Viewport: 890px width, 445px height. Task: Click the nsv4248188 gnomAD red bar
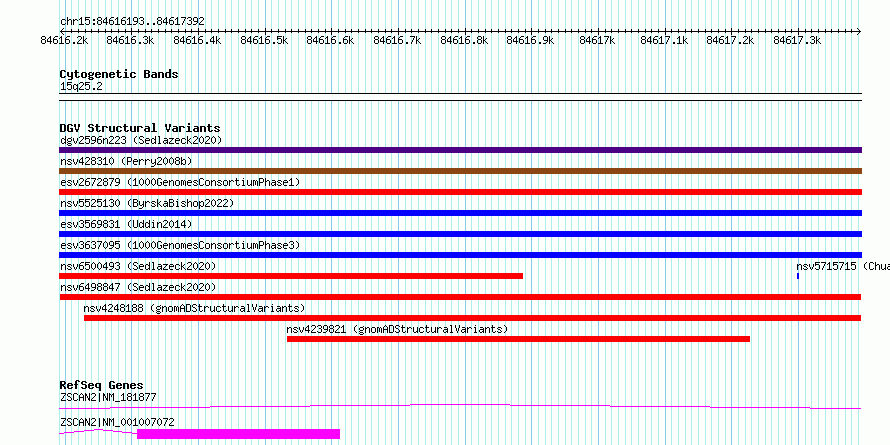(x=472, y=318)
